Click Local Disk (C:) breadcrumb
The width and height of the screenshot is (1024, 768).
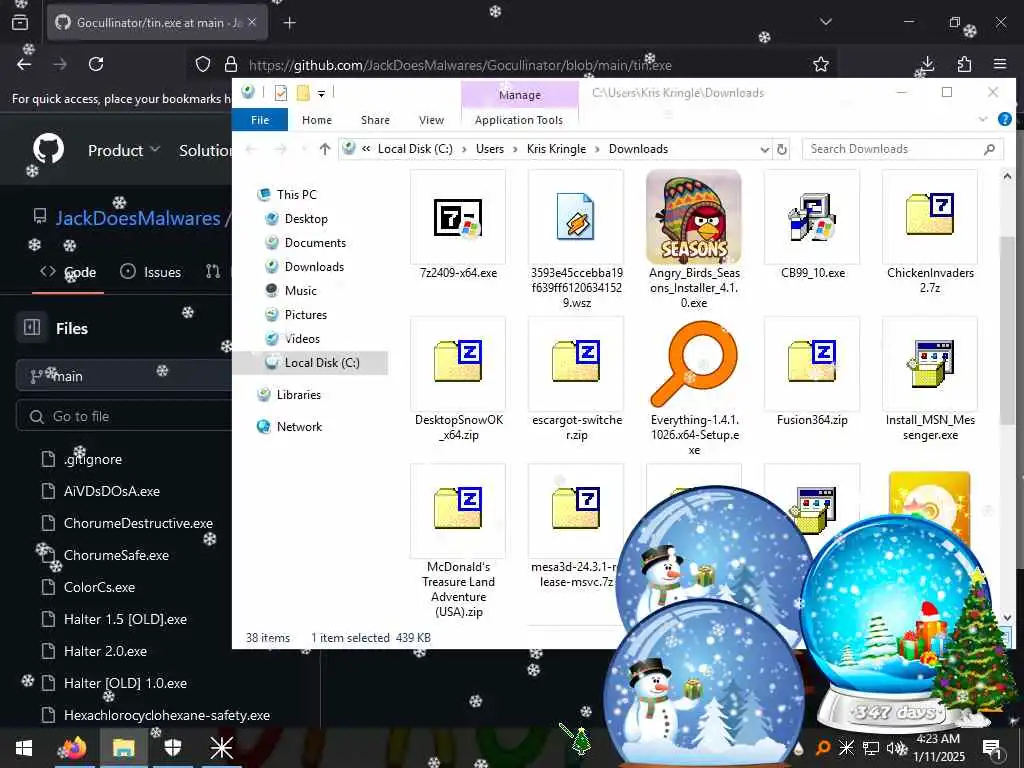(415, 149)
